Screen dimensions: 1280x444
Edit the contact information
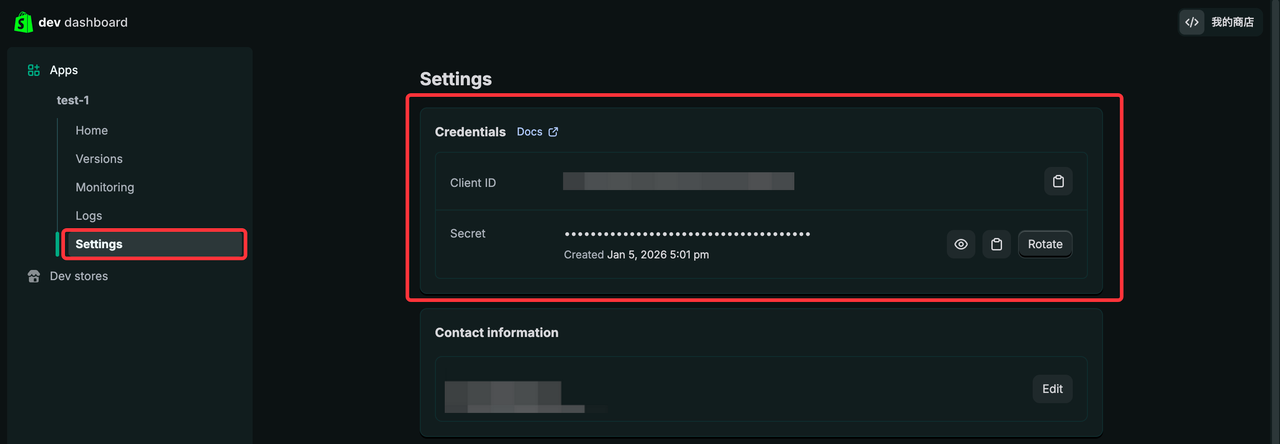pyautogui.click(x=1052, y=389)
